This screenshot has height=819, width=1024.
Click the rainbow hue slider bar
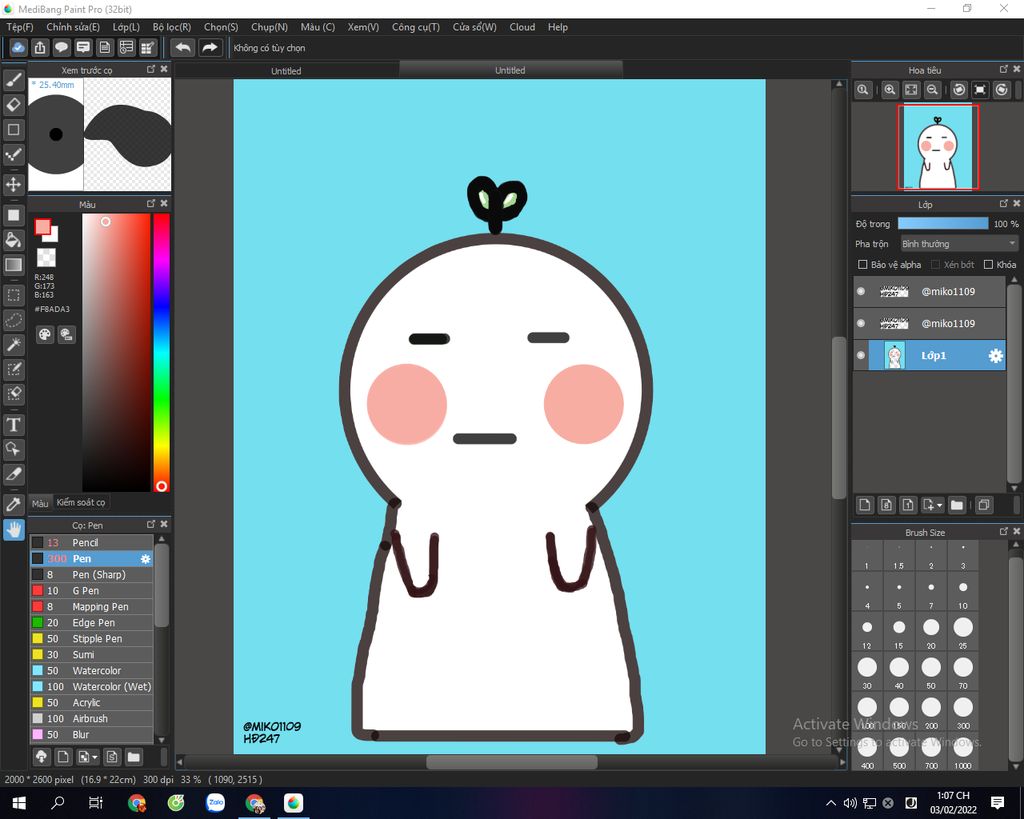coord(161,350)
